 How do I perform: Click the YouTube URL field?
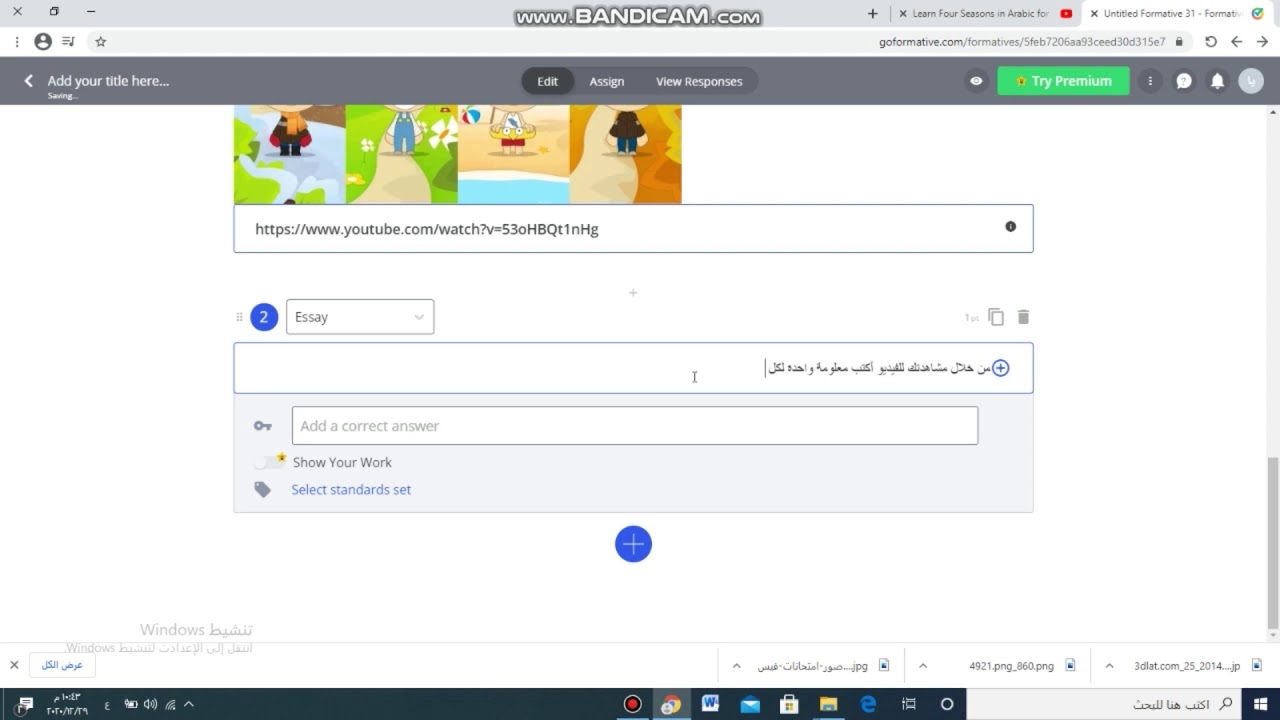(x=633, y=229)
